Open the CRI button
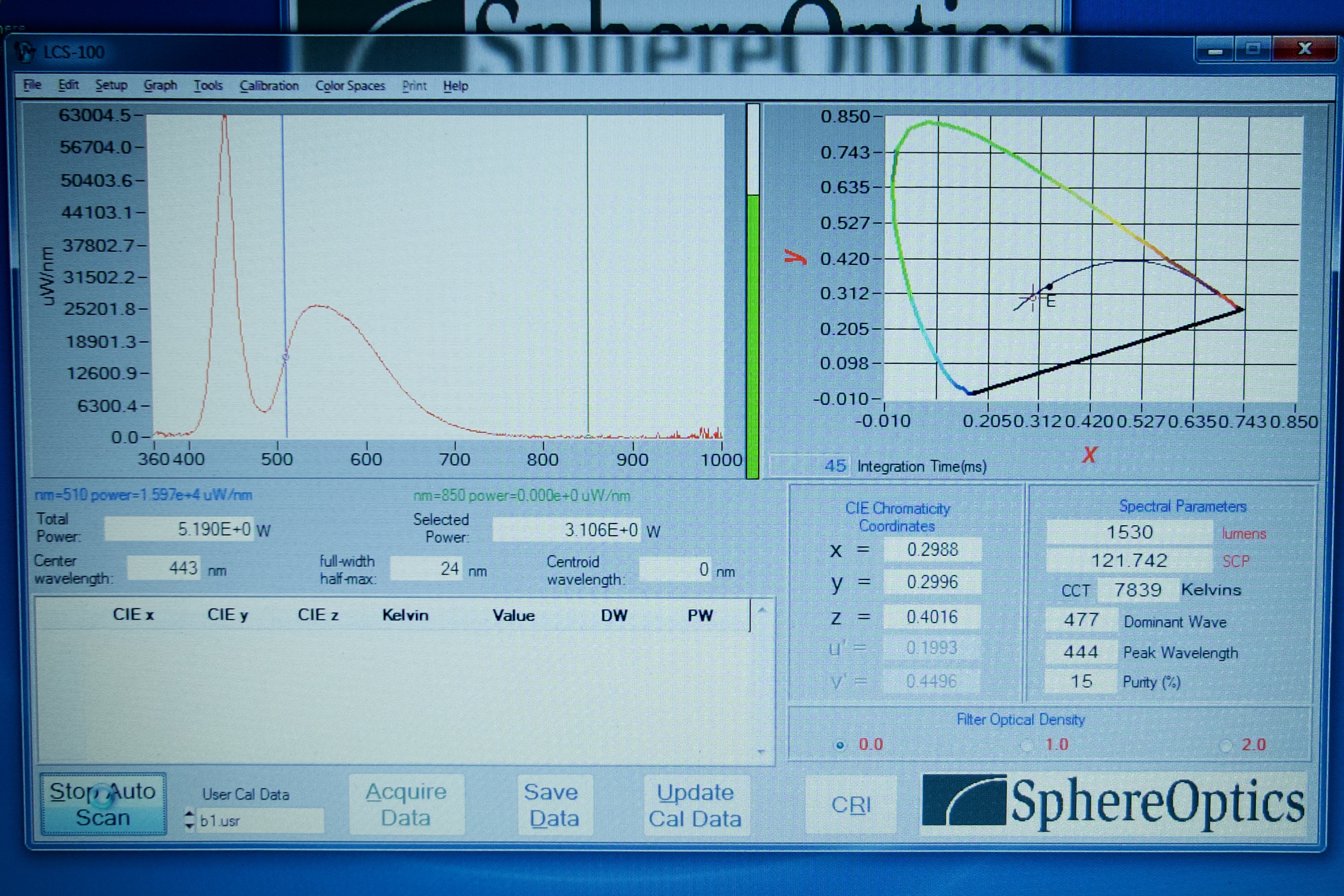The height and width of the screenshot is (896, 1344). pos(851,805)
